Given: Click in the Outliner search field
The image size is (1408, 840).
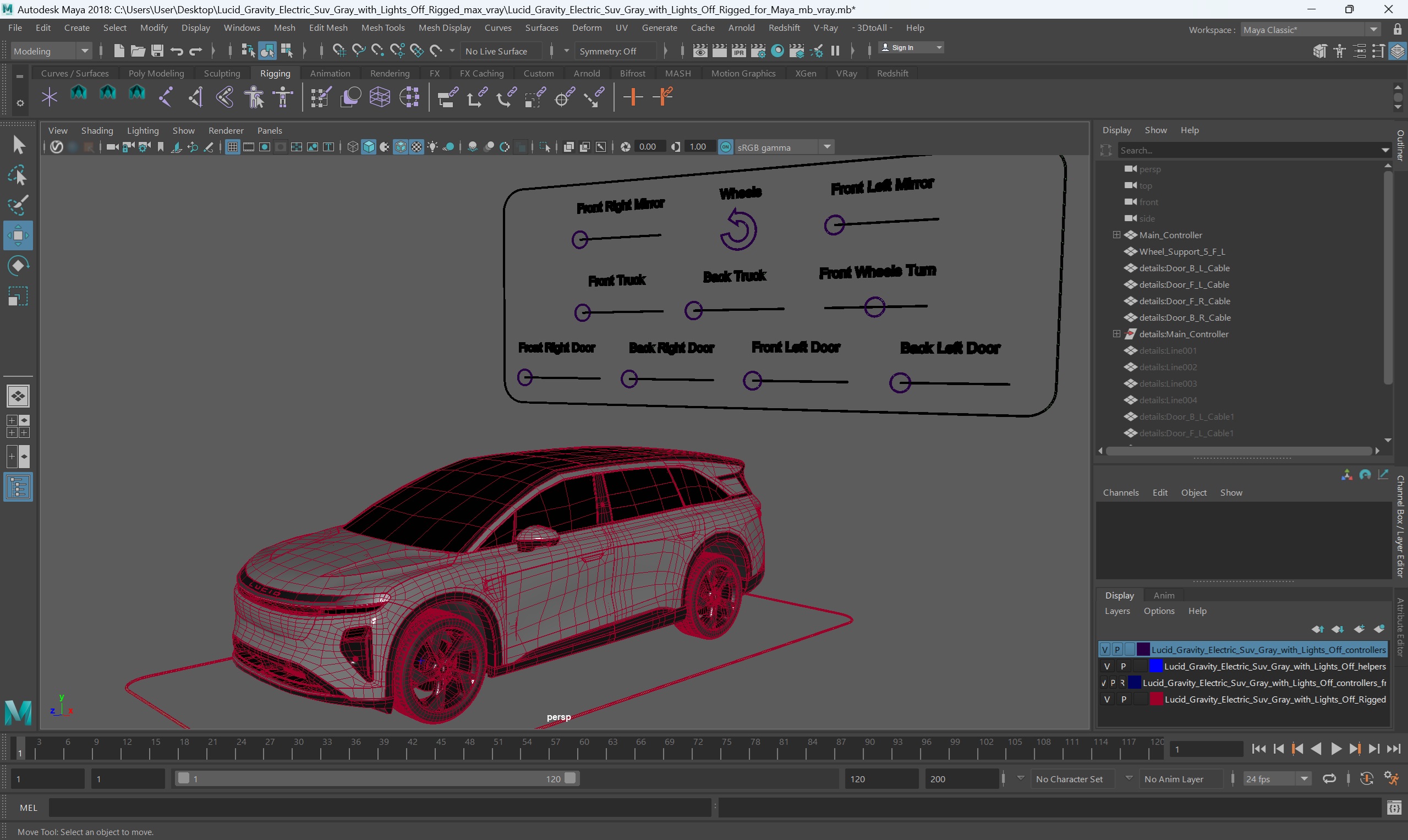Looking at the screenshot, I should point(1248,151).
